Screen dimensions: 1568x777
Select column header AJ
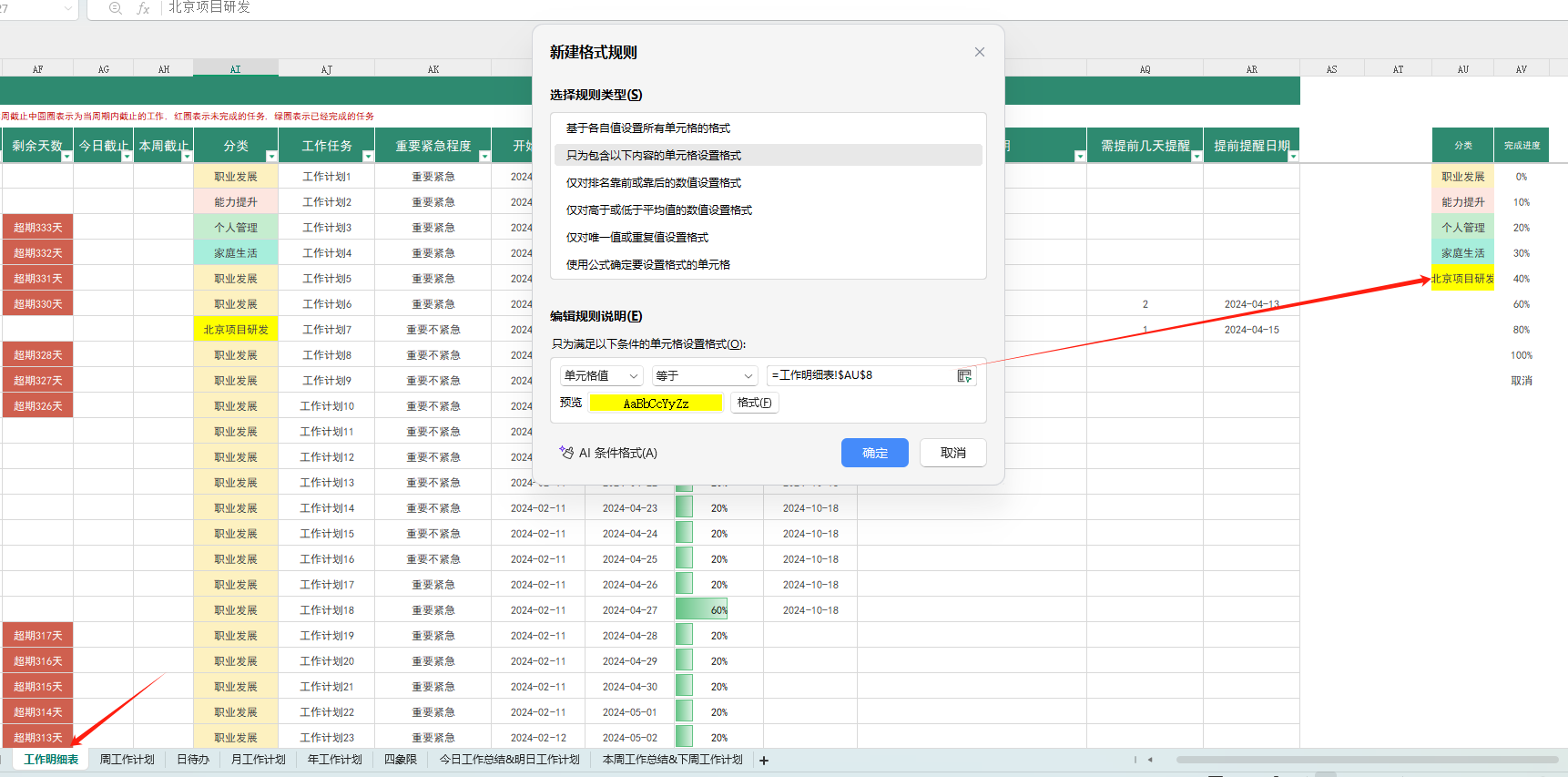coord(327,69)
